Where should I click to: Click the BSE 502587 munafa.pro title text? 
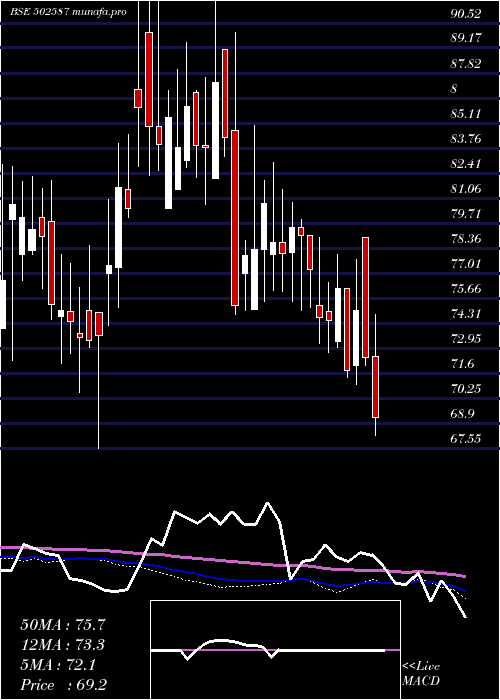click(x=68, y=12)
